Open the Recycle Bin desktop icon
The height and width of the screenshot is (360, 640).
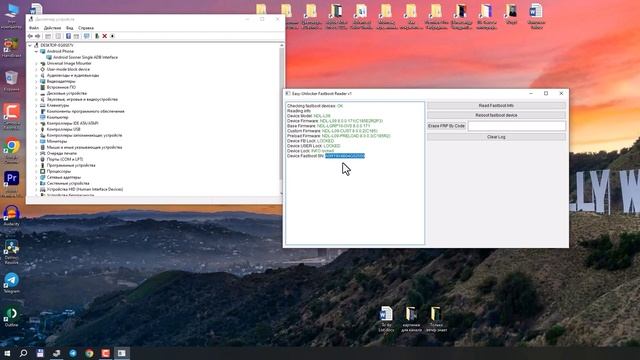coord(11,78)
